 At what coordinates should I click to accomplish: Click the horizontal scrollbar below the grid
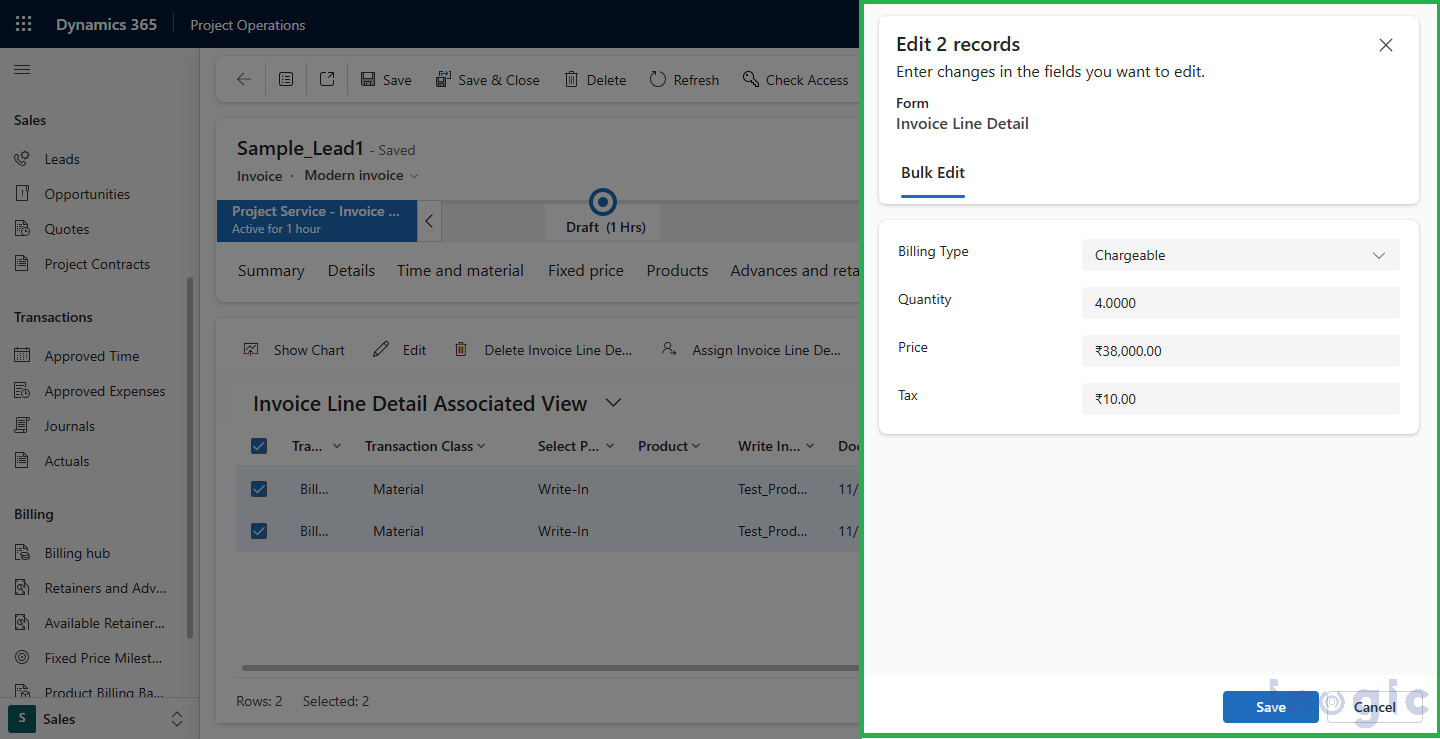coord(550,666)
